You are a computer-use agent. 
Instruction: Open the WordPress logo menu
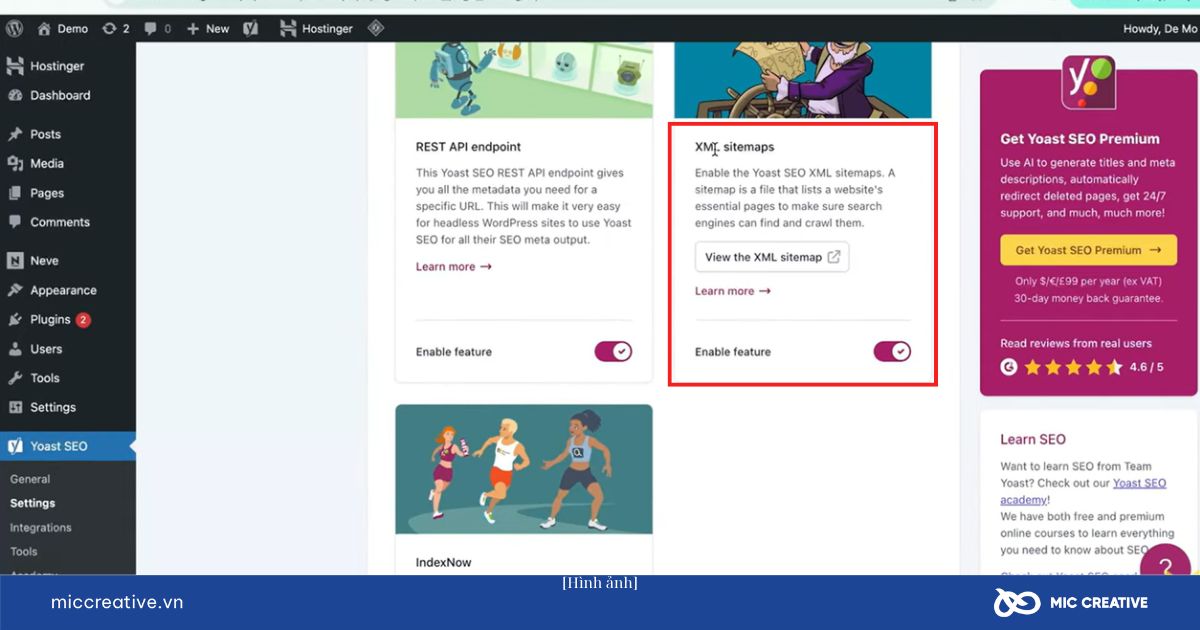pos(14,28)
